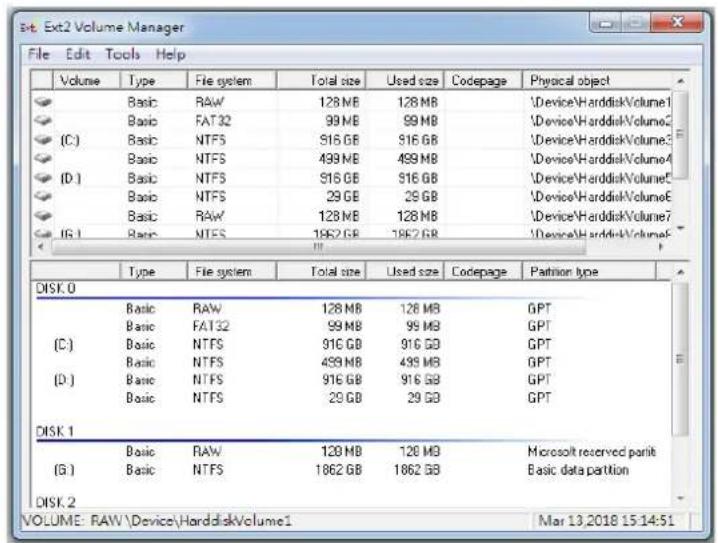Click the Ext2 Volume Manager title icon
The width and height of the screenshot is (718, 543).
click(28, 27)
